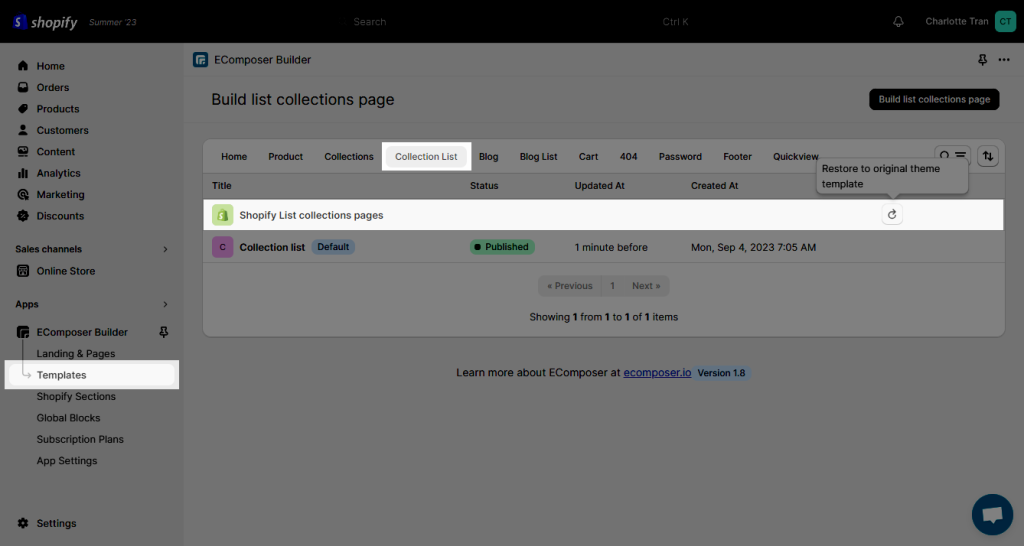The image size is (1024, 546).
Task: Open Subscription Plans submenu item
Action: [x=80, y=439]
